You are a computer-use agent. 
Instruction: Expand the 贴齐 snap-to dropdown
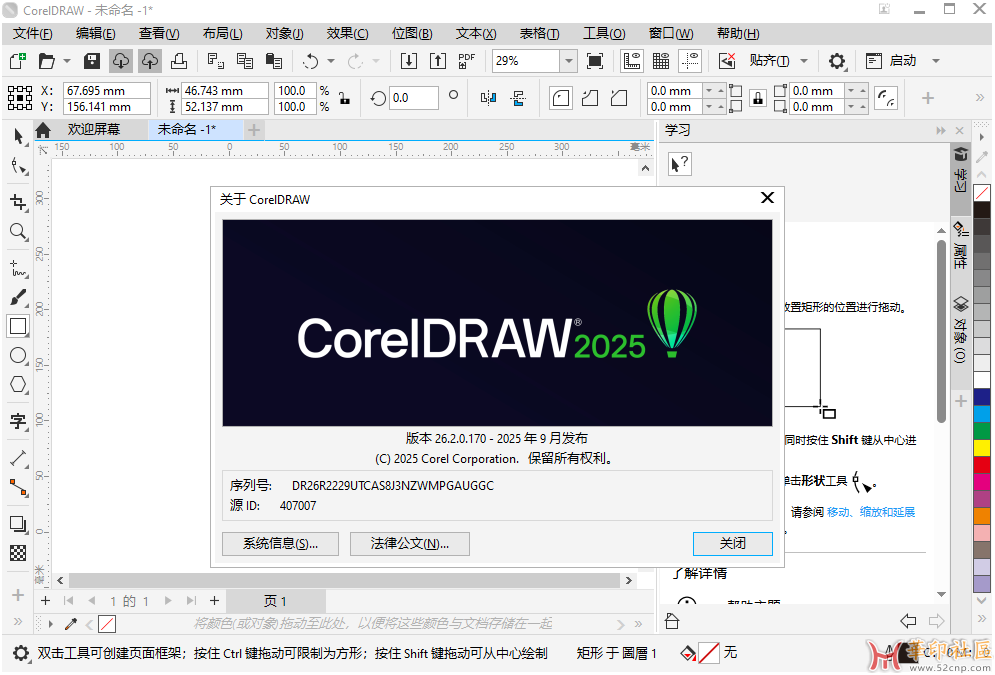(x=804, y=61)
